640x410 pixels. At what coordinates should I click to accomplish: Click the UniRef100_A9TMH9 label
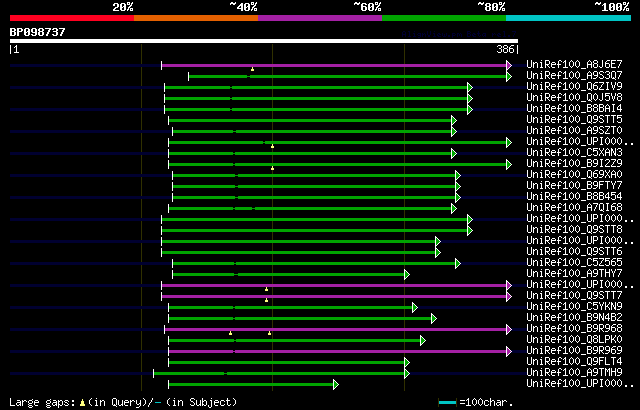coord(574,373)
